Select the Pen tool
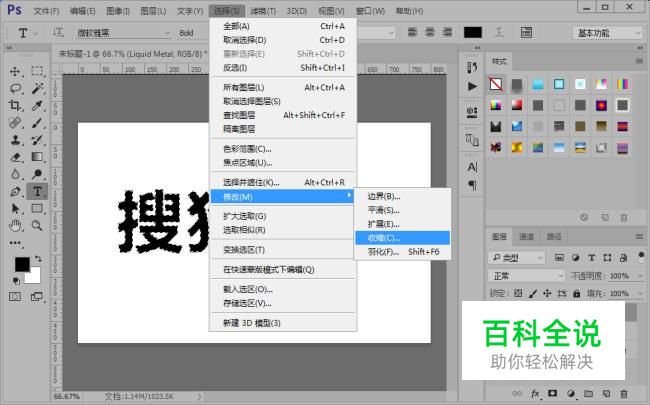The height and width of the screenshot is (405, 650). pyautogui.click(x=15, y=192)
